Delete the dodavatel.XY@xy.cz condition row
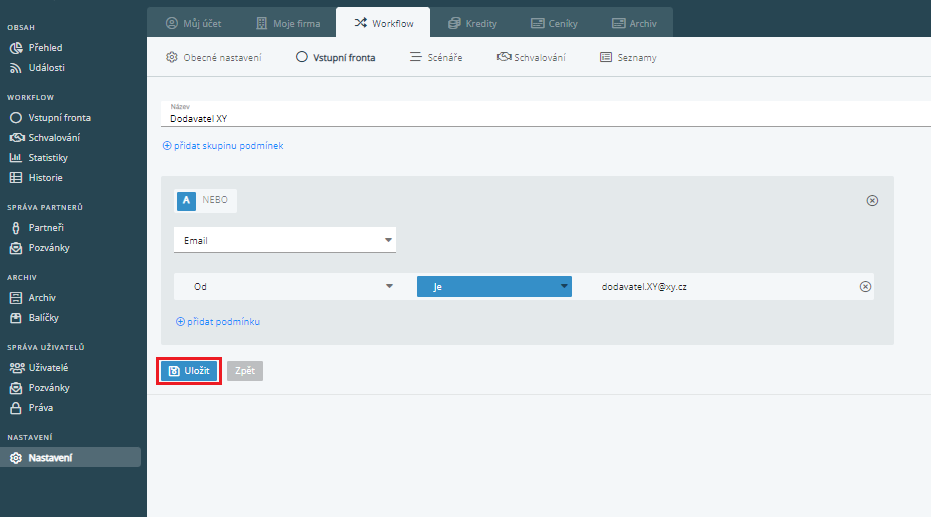The height and width of the screenshot is (517, 931). point(865,287)
